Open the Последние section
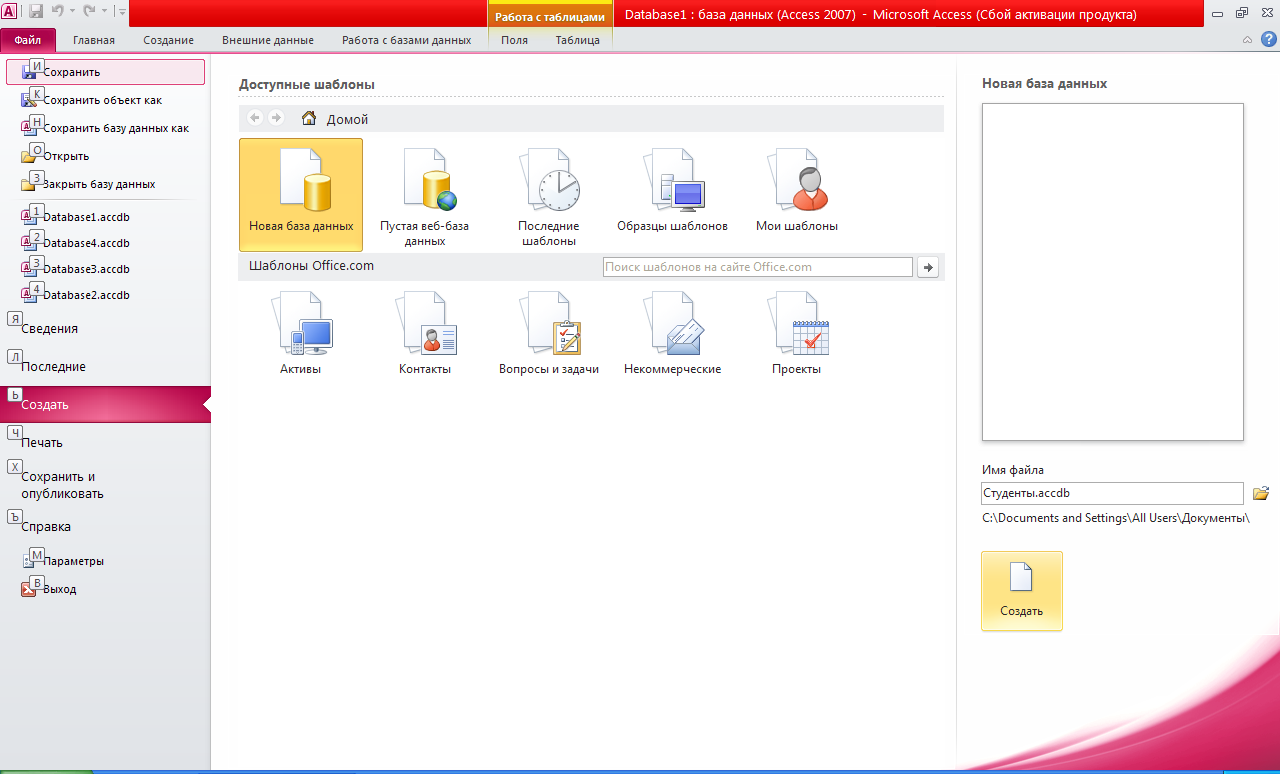 click(105, 366)
